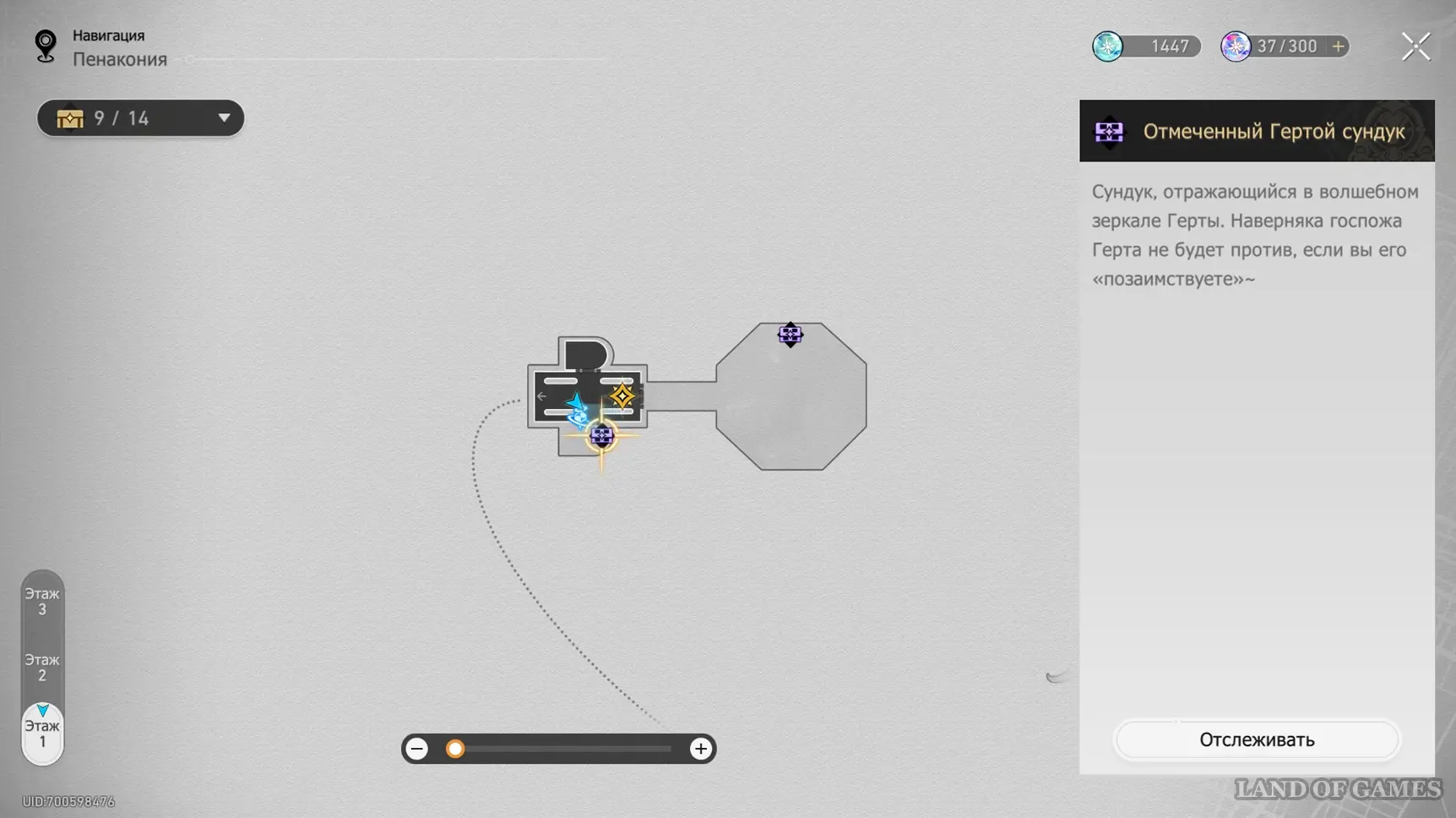This screenshot has width=1456, height=818.
Task: Select the Herta chest marker in the octagonal room
Action: (x=790, y=335)
